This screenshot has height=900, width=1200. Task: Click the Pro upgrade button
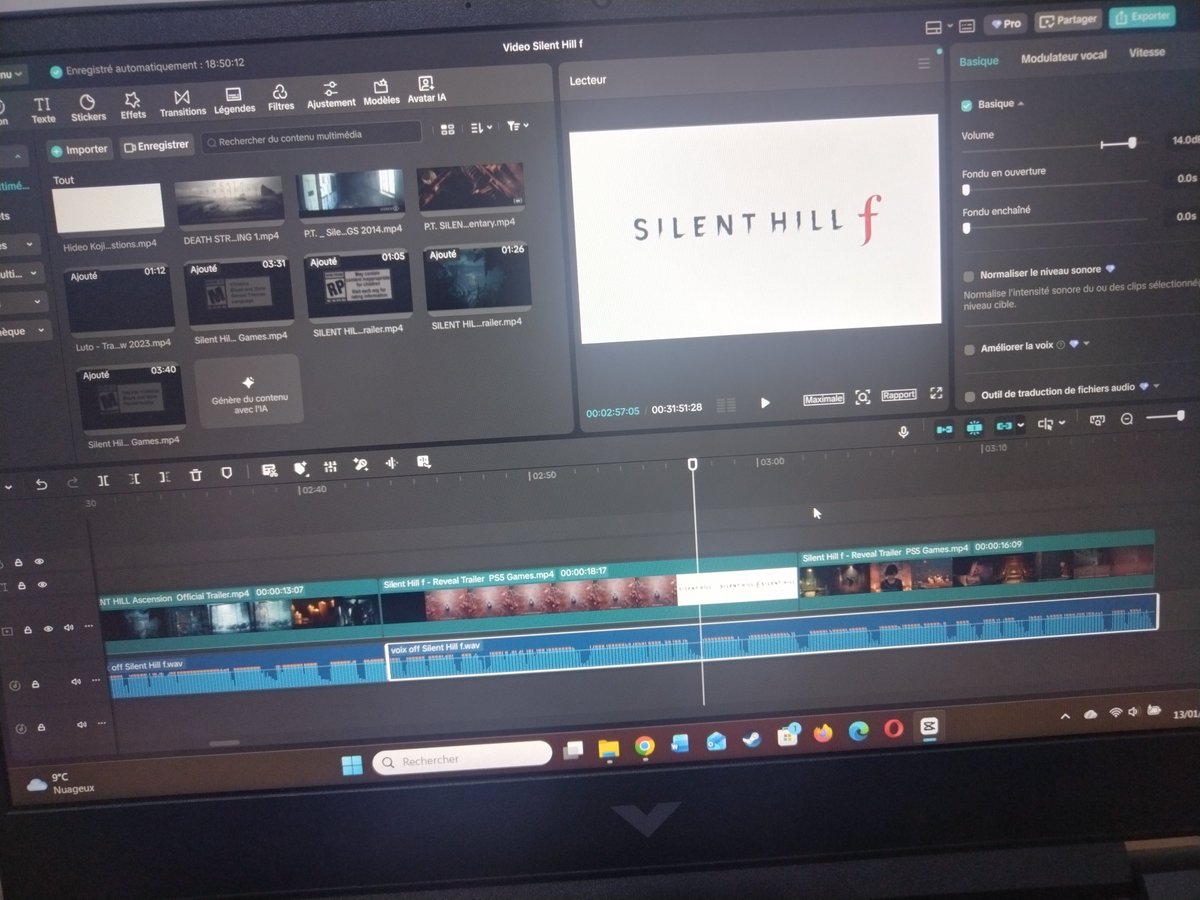[x=1006, y=23]
